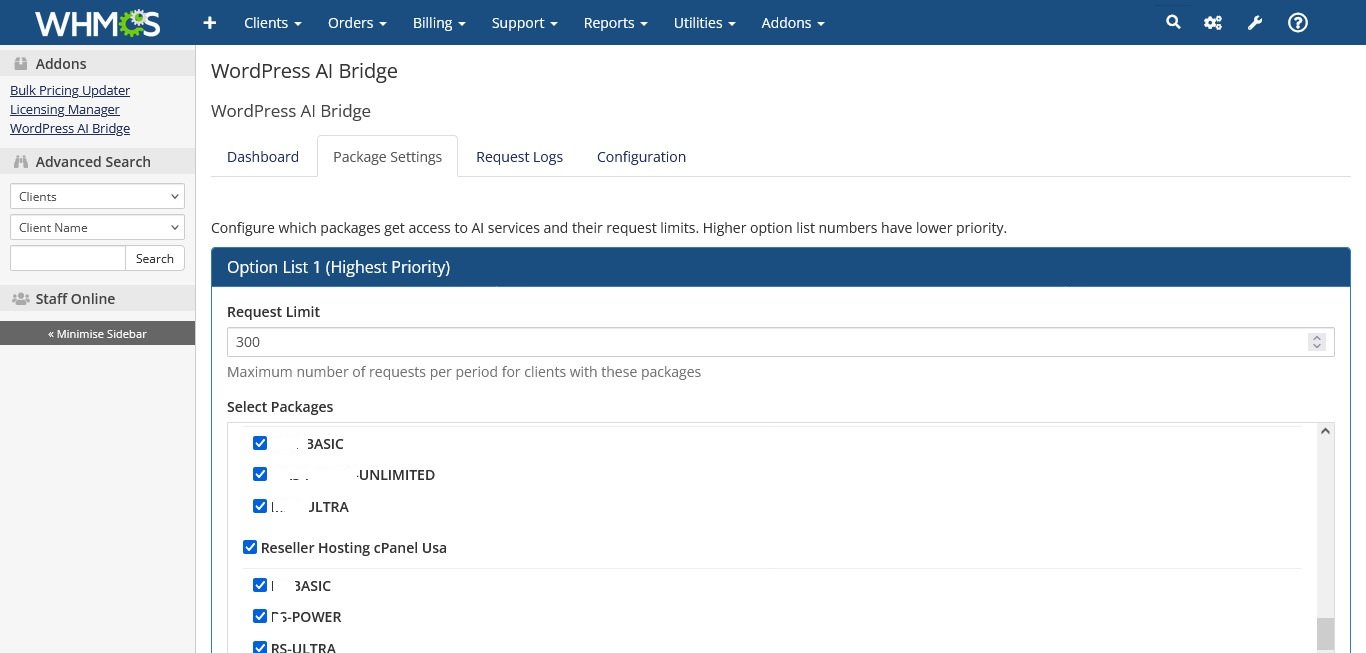Toggle the RS-POWER package checkbox
This screenshot has width=1366, height=653.
pos(260,616)
